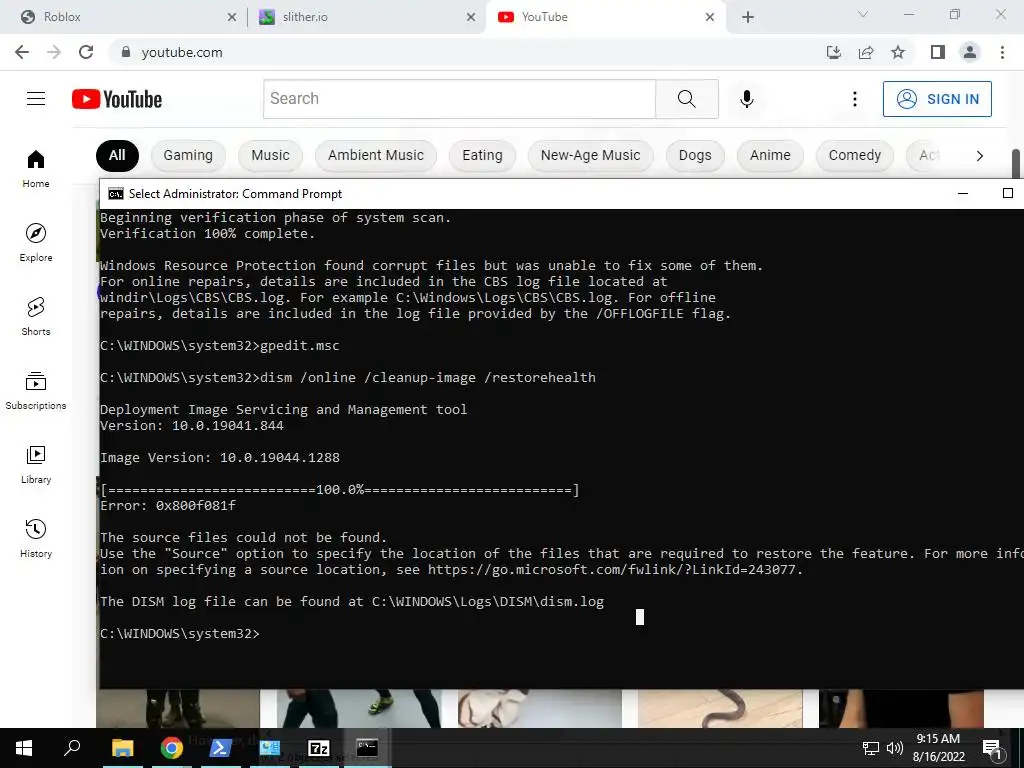Select the Comedy category chip
Image resolution: width=1024 pixels, height=768 pixels.
tap(854, 155)
